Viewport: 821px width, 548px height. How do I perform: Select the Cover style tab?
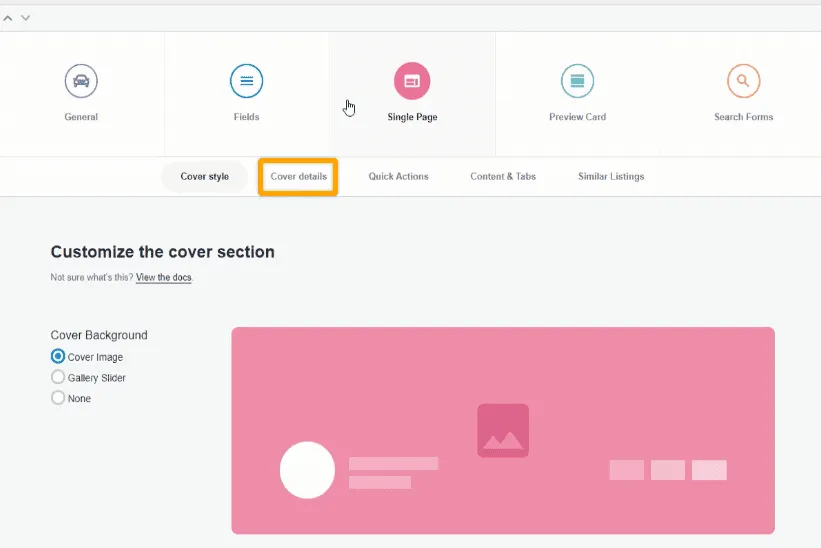[204, 177]
